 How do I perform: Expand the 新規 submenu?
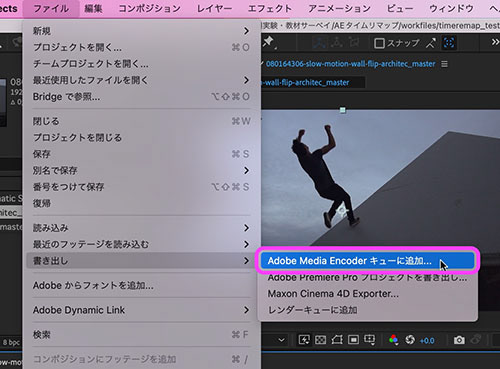tap(246, 31)
